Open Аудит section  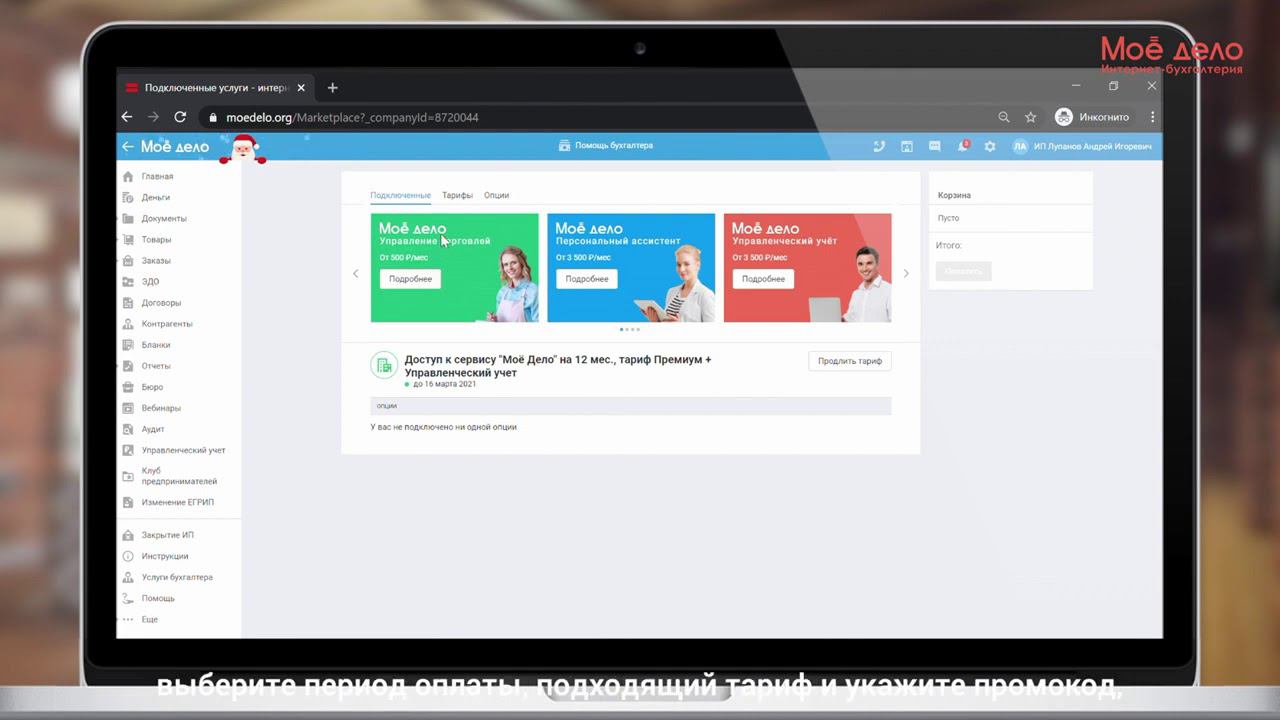[x=153, y=428]
